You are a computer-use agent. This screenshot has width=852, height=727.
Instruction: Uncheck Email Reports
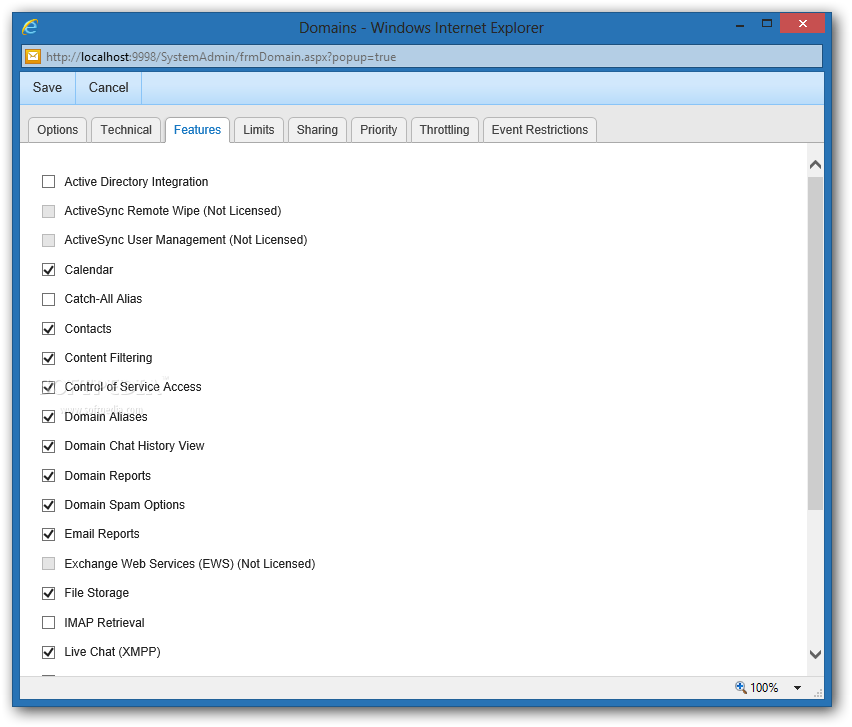(48, 534)
